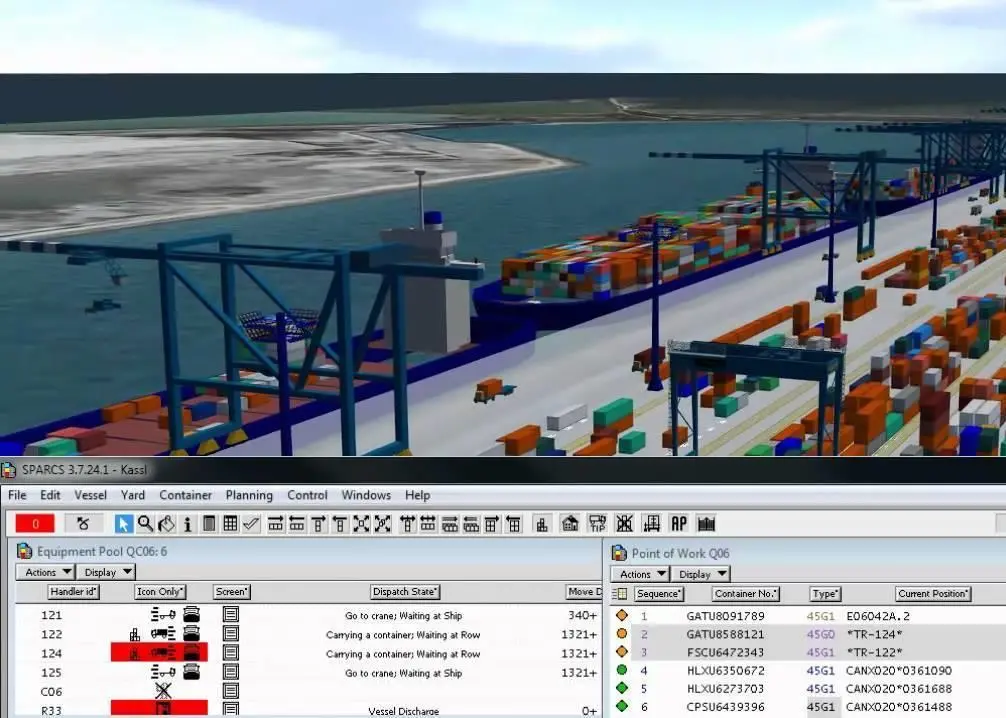1006x718 pixels.
Task: Open the Vessel menu
Action: [x=90, y=495]
